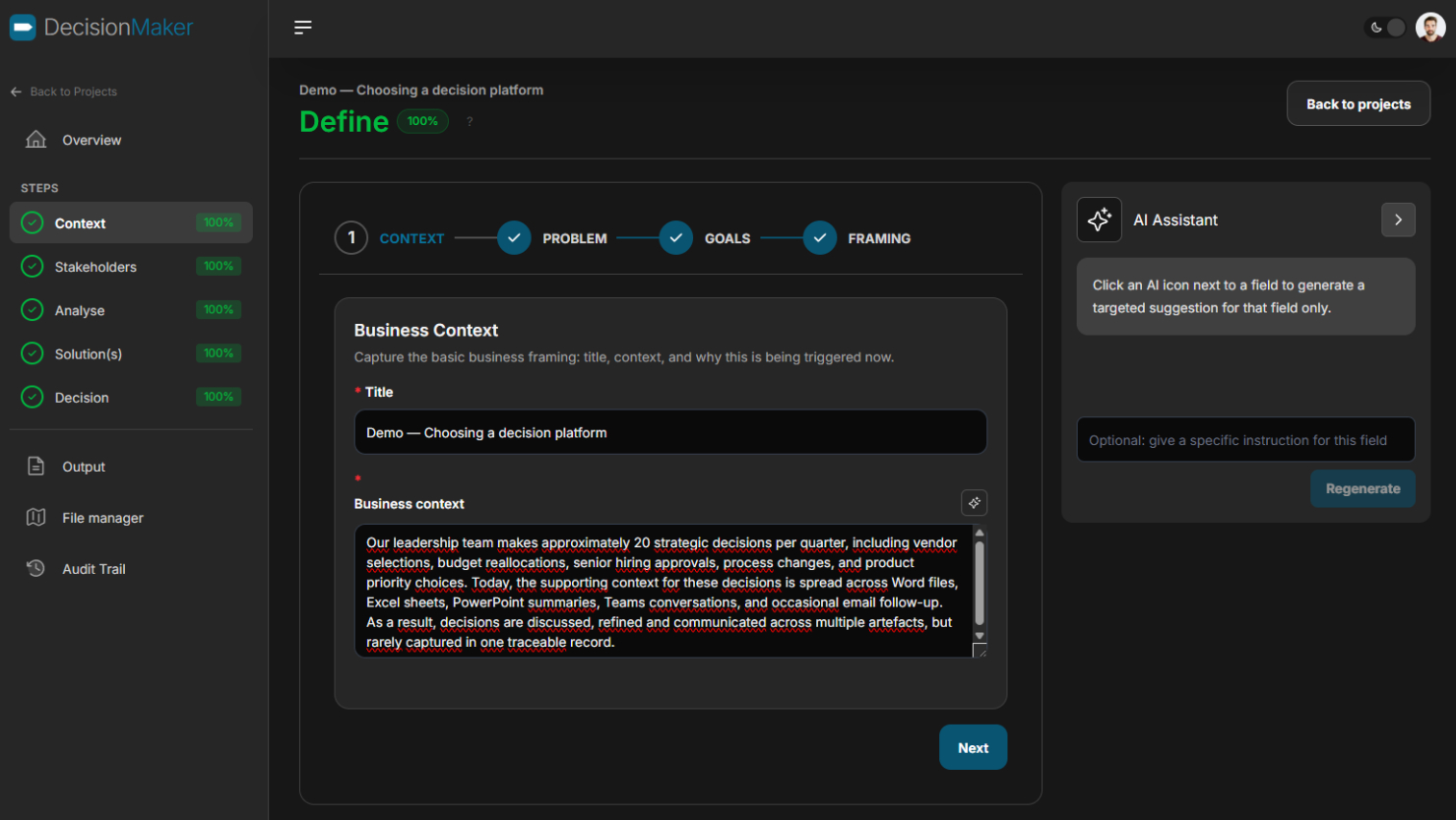Toggle the dark mode switch

point(1386,28)
